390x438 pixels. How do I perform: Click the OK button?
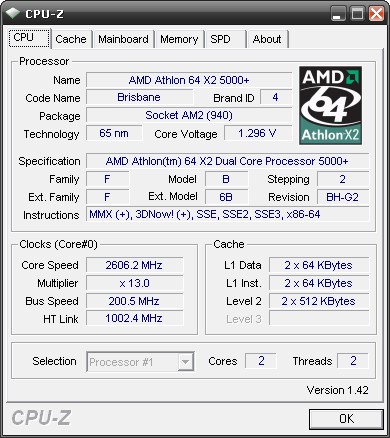tap(346, 419)
